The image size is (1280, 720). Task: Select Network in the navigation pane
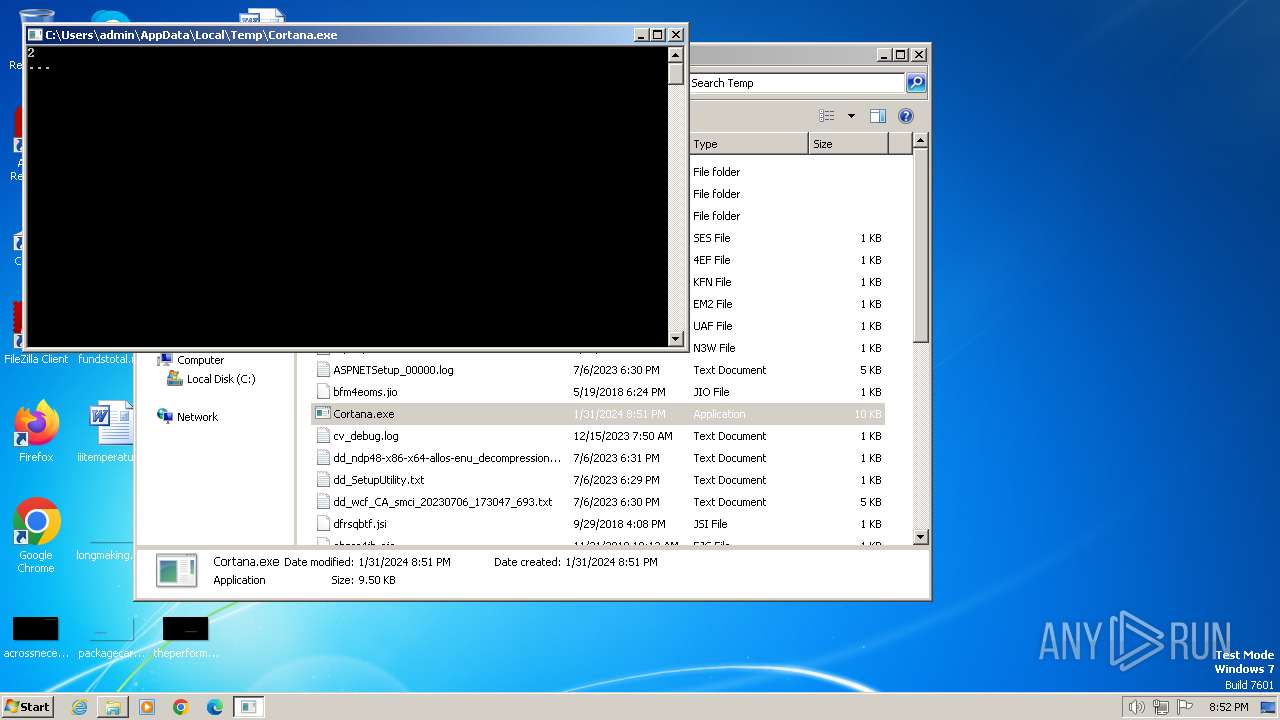[197, 417]
